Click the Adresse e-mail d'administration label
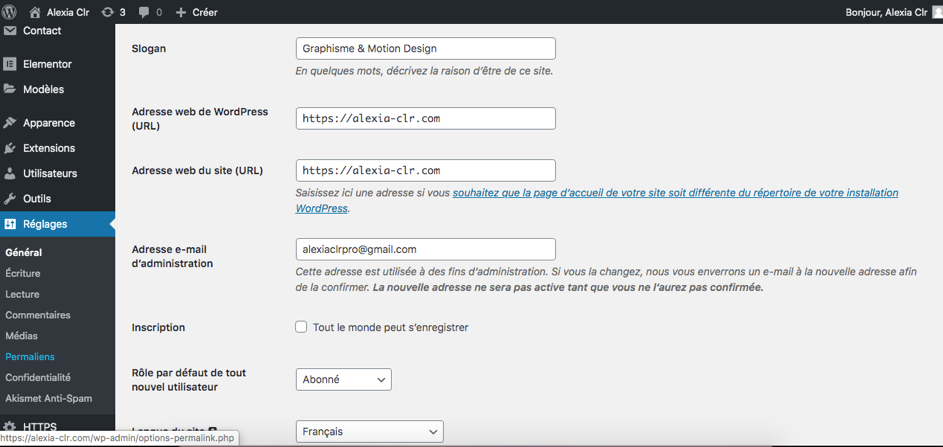This screenshot has width=943, height=447. point(172,256)
